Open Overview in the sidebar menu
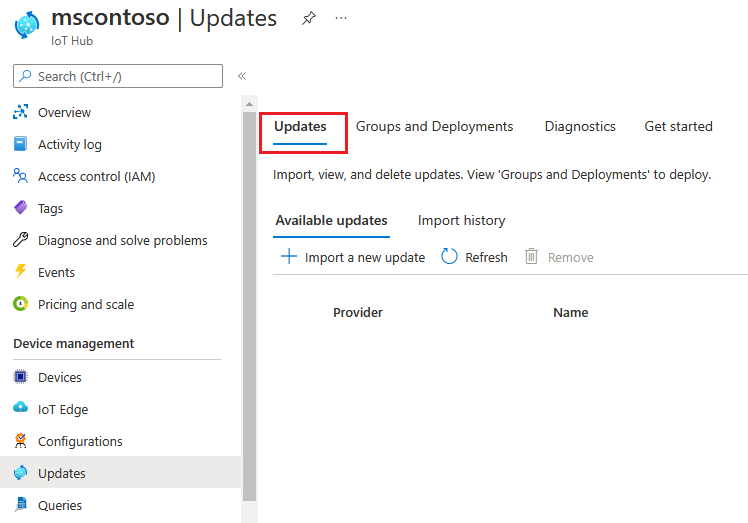 click(x=64, y=113)
